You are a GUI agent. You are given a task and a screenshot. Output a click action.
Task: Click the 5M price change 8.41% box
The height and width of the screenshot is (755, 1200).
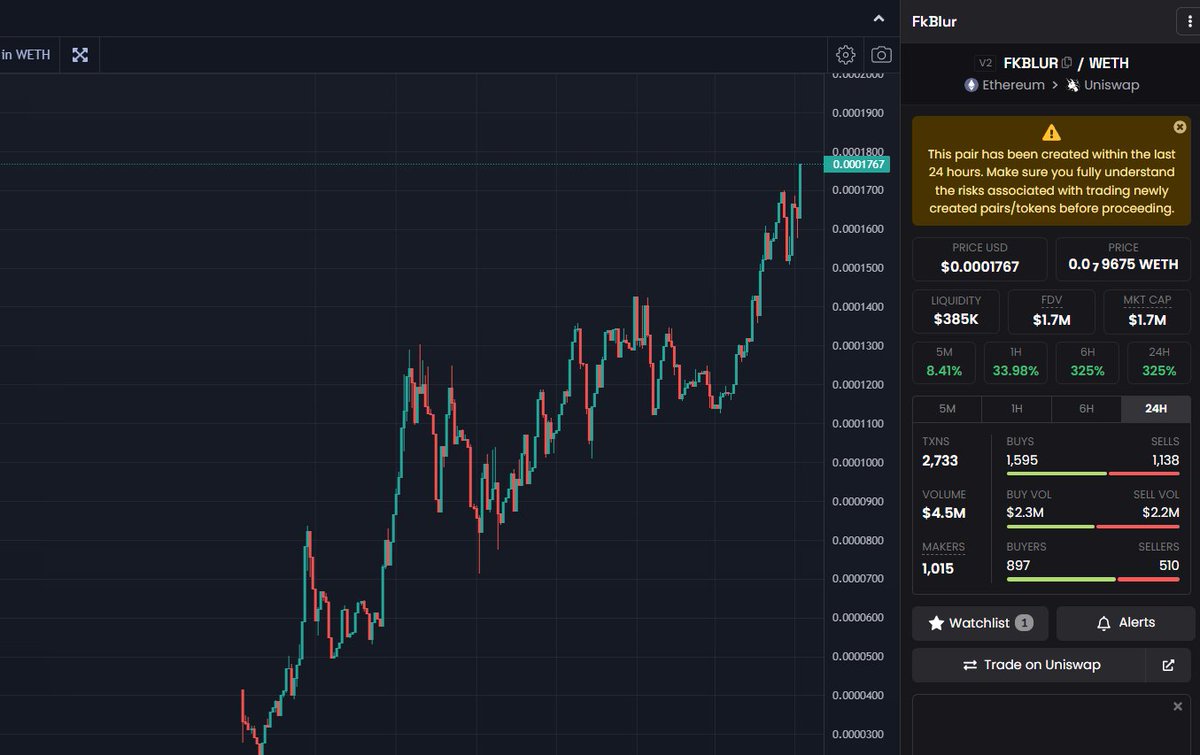click(944, 363)
